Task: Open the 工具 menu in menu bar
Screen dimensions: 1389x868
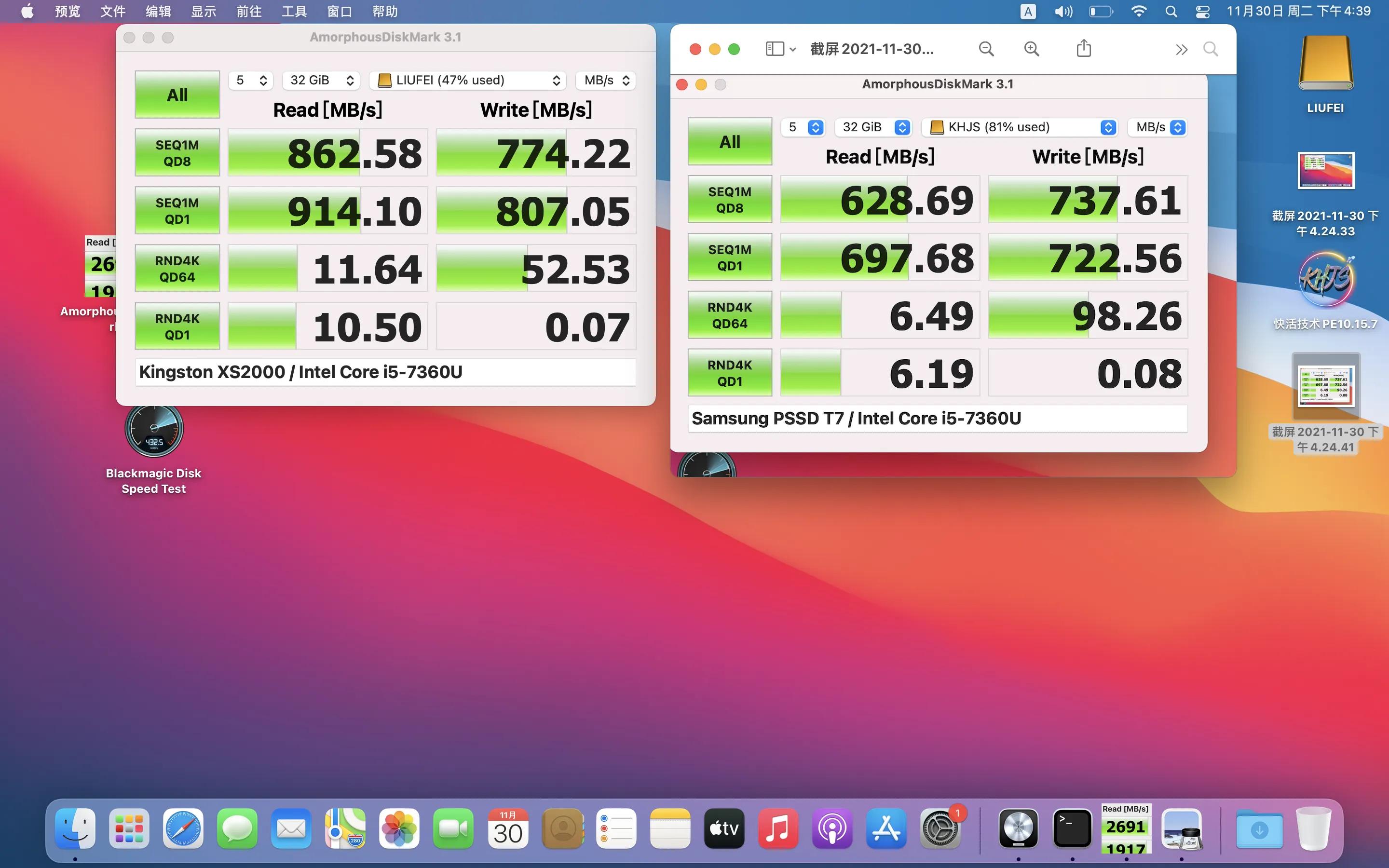Action: pos(294,12)
